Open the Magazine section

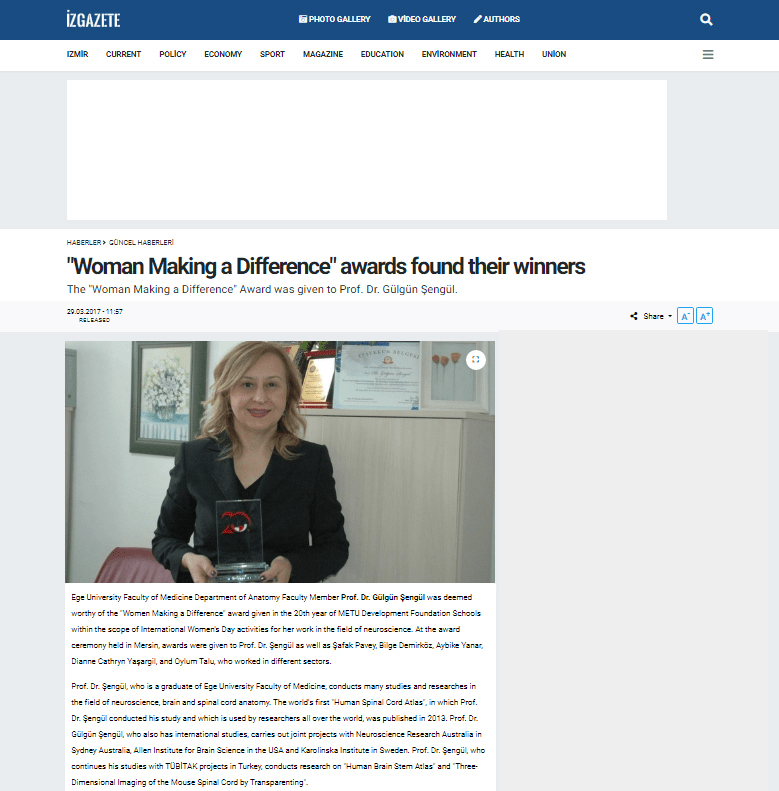pyautogui.click(x=323, y=54)
